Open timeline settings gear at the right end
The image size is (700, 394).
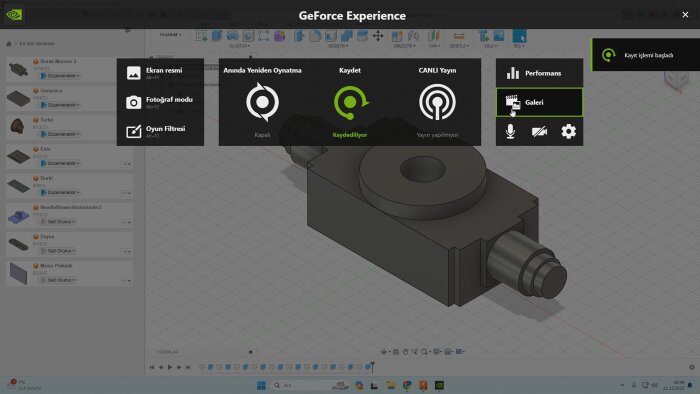click(x=692, y=367)
